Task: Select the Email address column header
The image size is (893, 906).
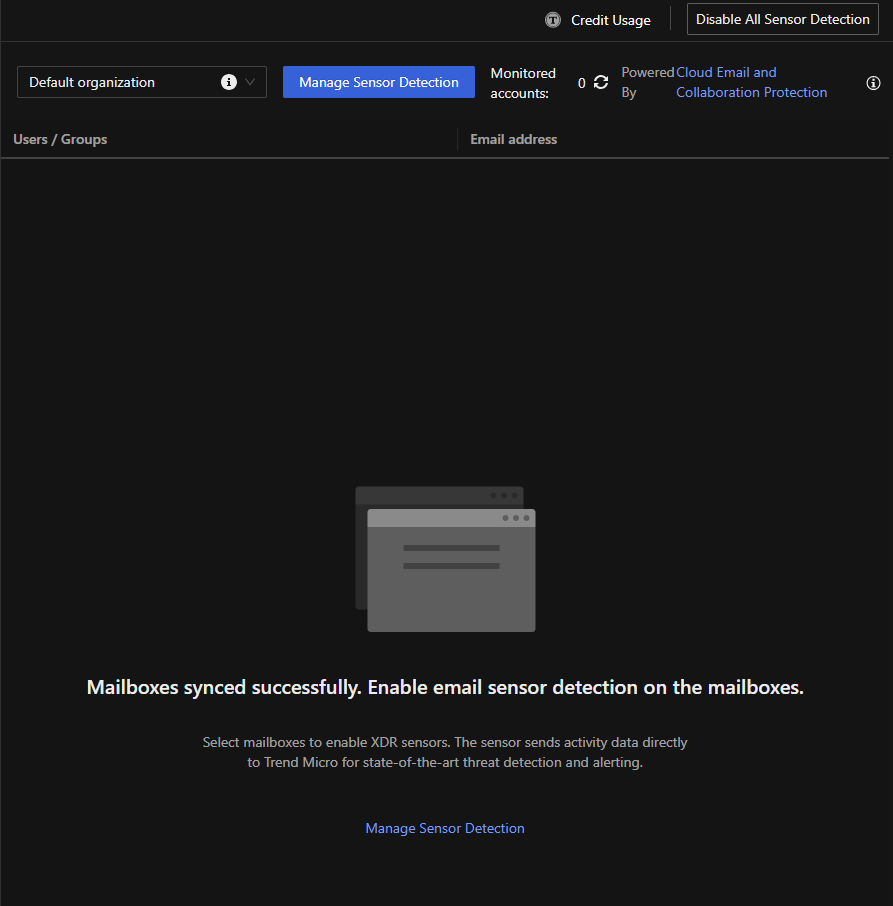Action: pos(514,139)
